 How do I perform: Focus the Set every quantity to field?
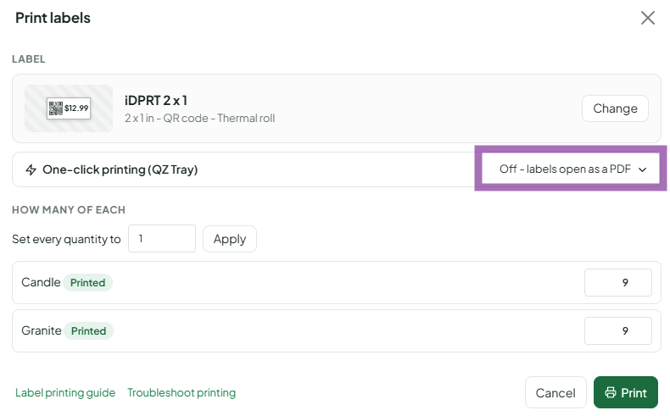(162, 239)
